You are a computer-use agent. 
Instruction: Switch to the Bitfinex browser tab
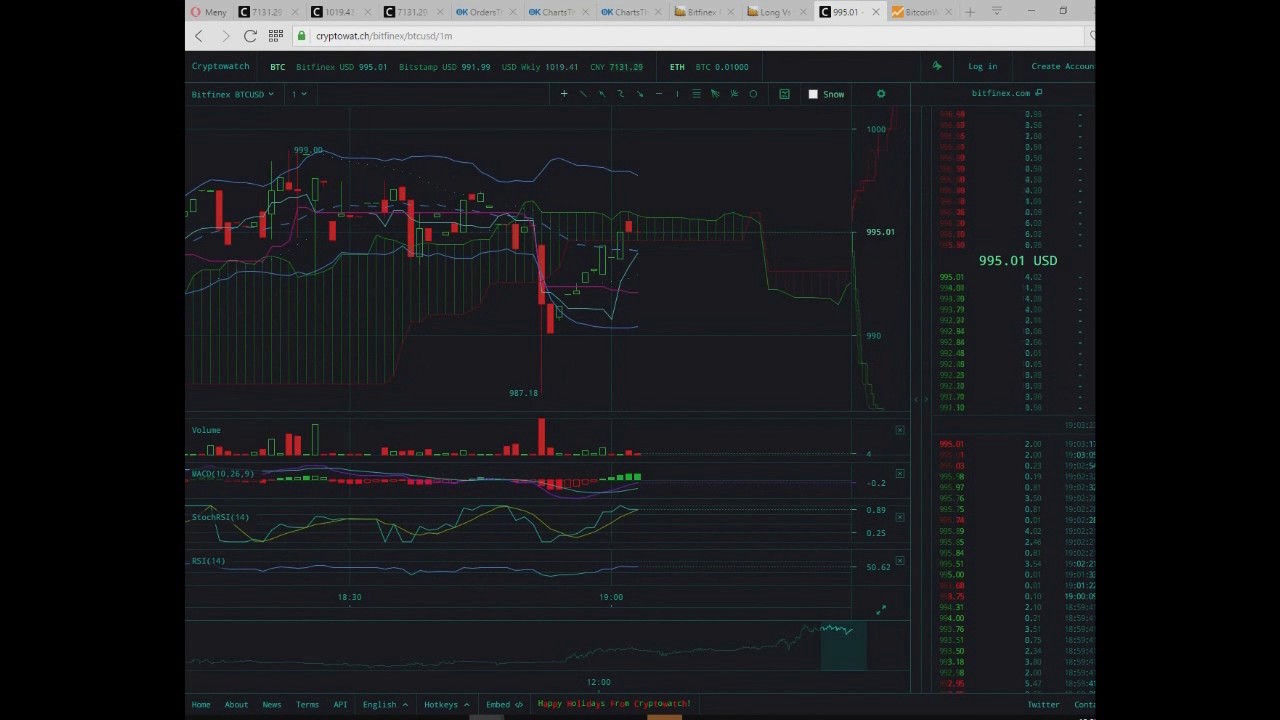click(701, 12)
